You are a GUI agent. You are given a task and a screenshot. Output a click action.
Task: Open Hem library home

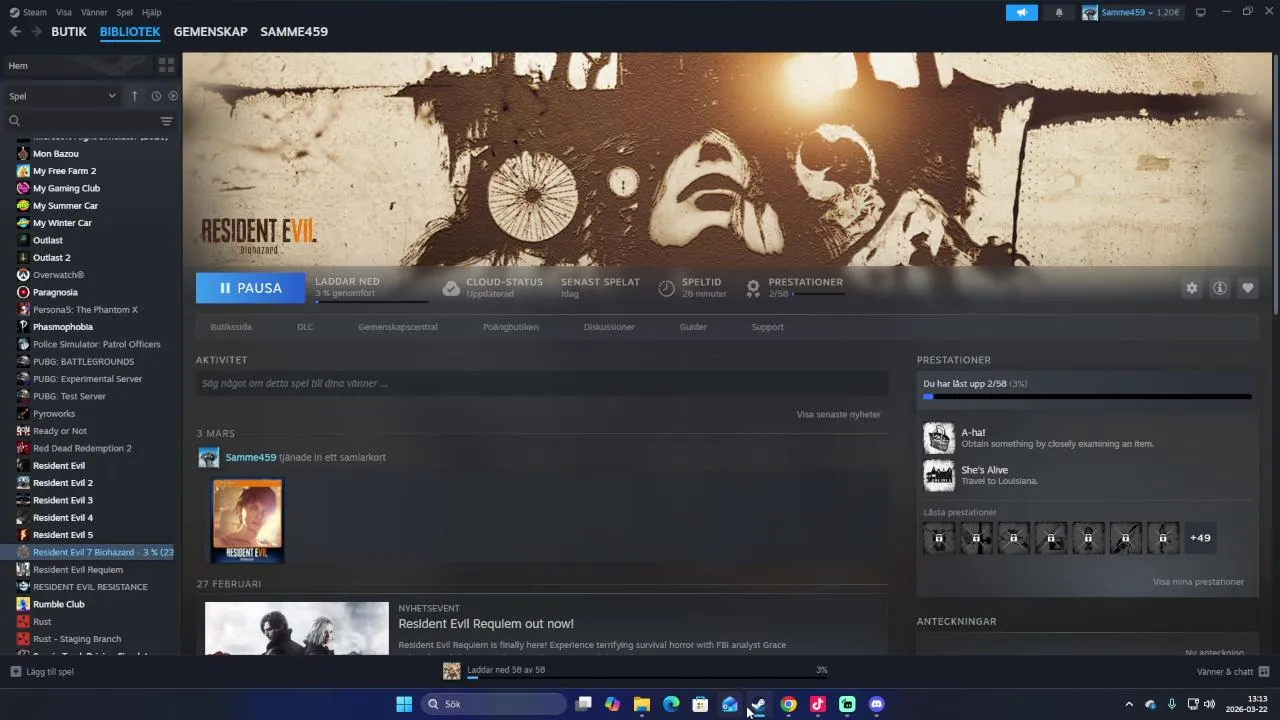point(76,65)
